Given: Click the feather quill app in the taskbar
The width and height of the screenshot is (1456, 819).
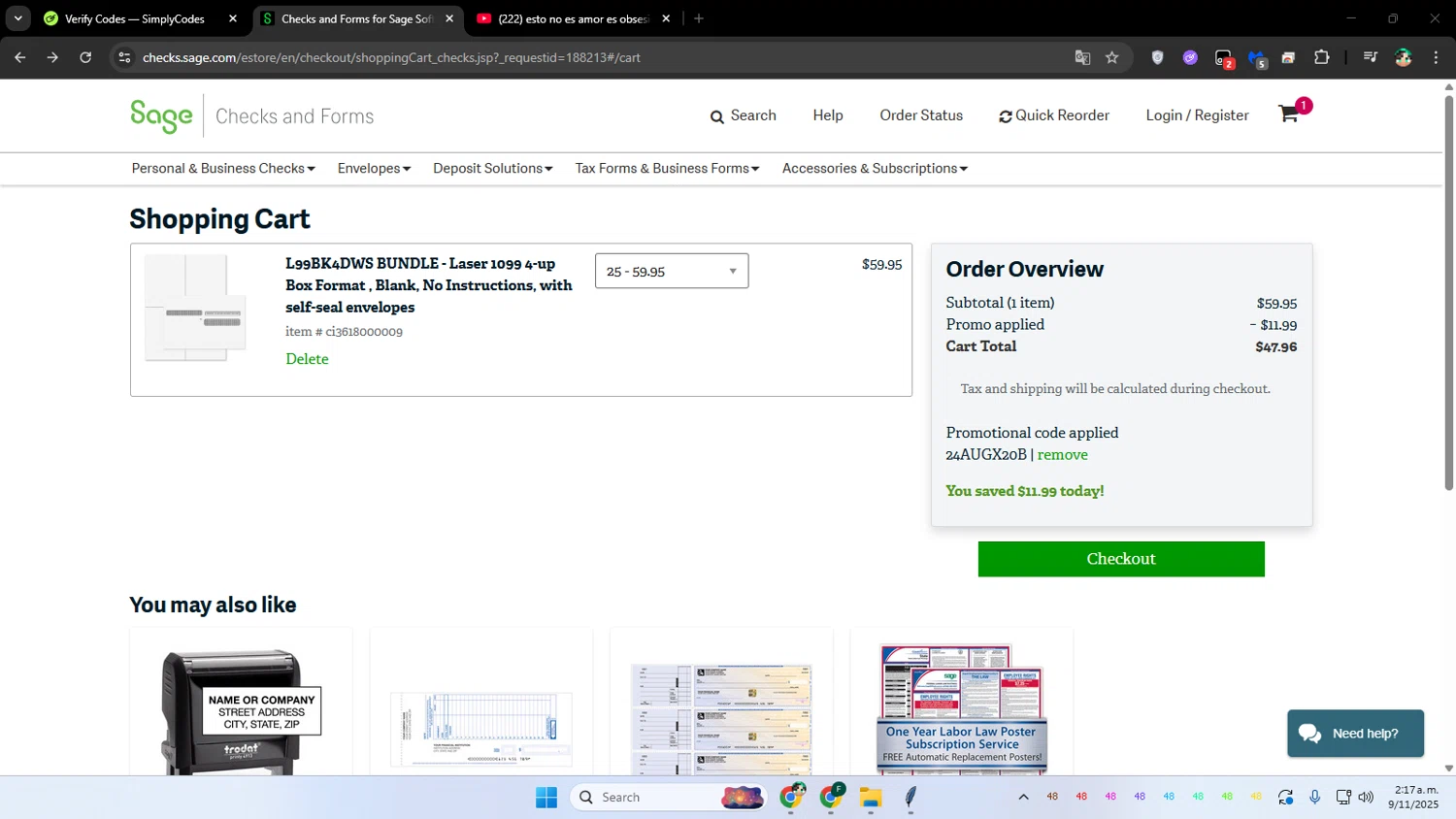Looking at the screenshot, I should [x=910, y=797].
